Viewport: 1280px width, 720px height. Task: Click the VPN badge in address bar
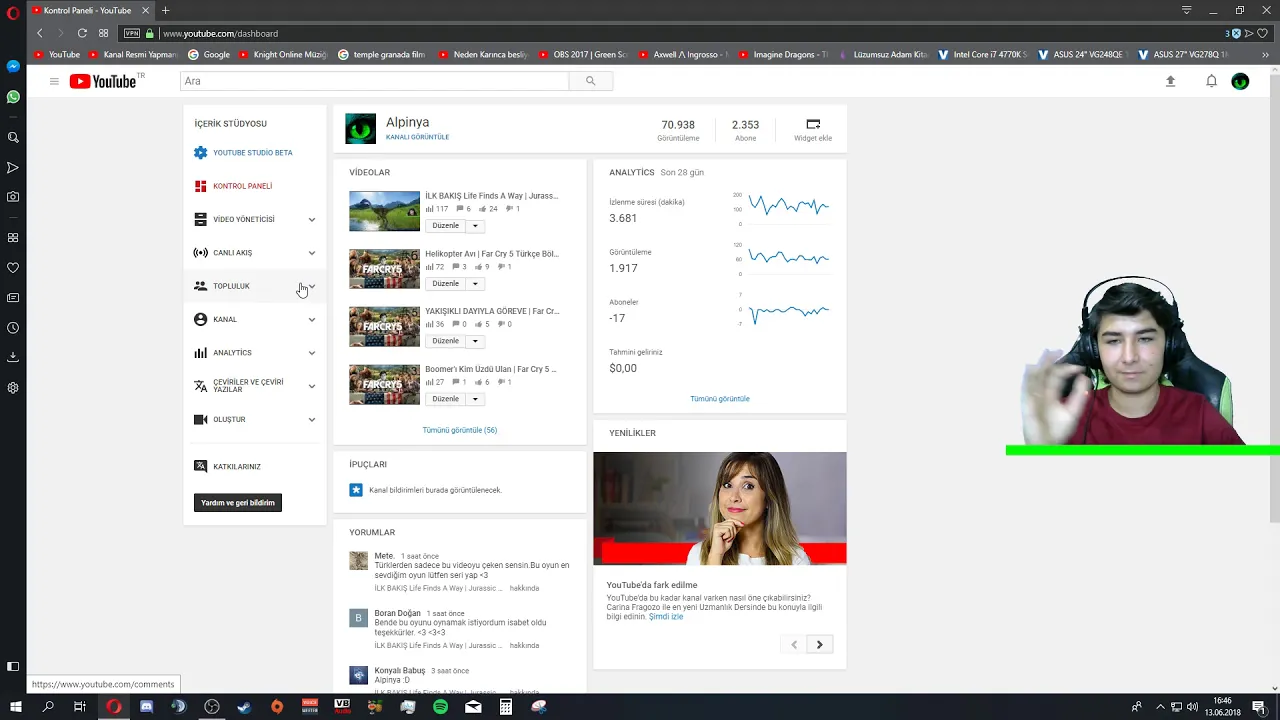click(x=132, y=33)
